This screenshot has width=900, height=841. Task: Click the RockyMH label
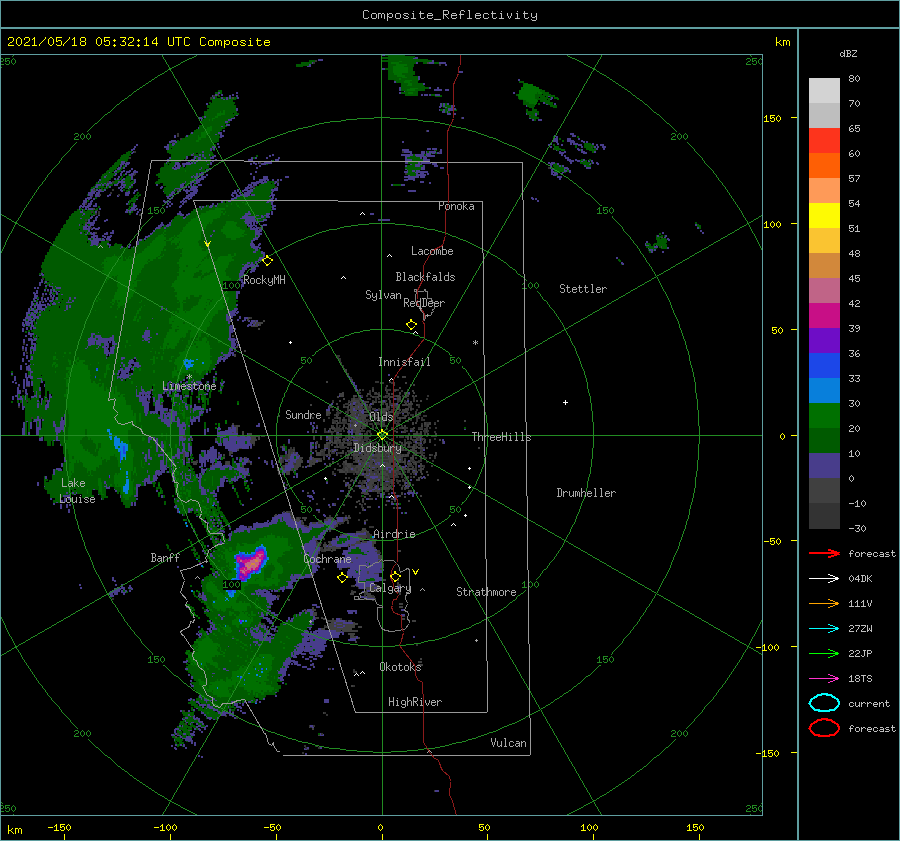[264, 280]
